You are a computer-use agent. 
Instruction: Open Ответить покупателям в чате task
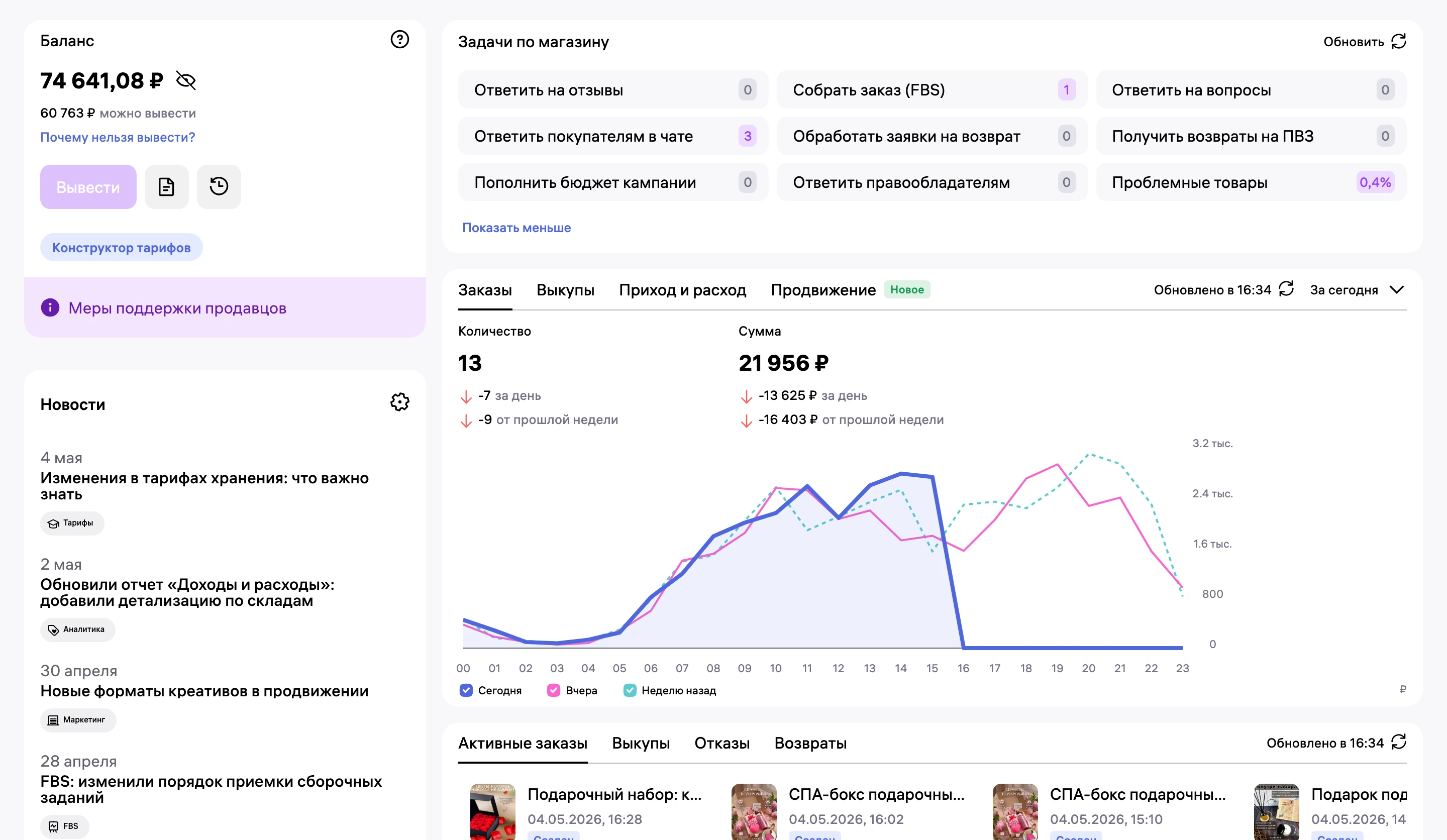pyautogui.click(x=613, y=136)
